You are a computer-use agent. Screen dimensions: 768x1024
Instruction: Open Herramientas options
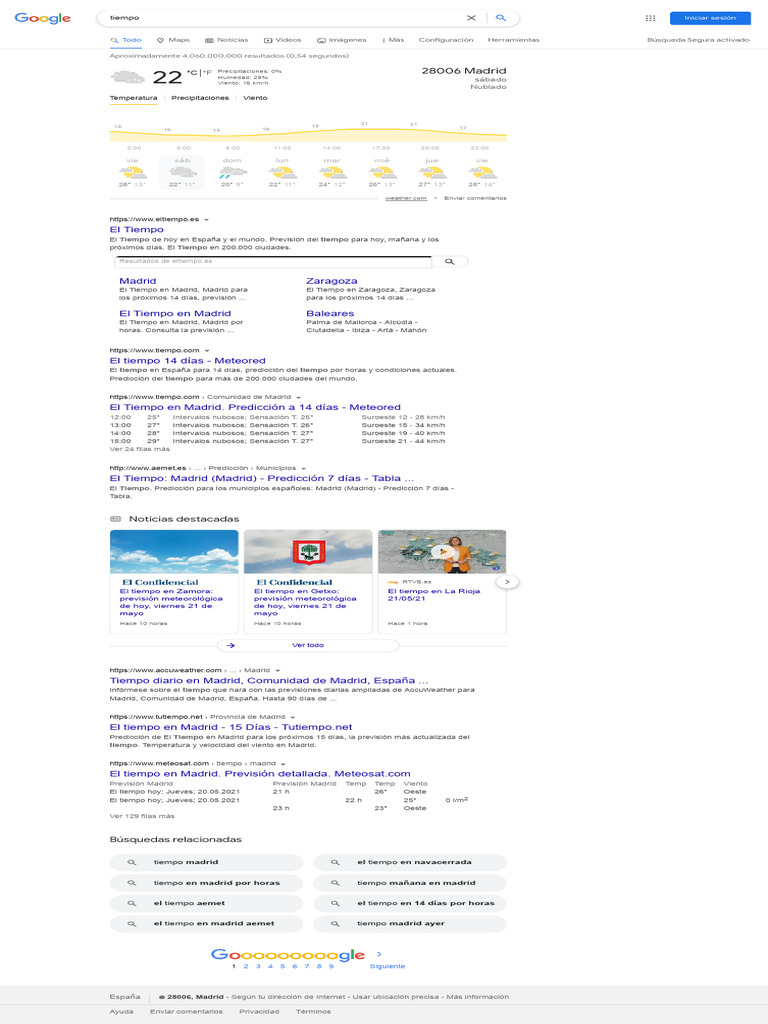point(514,40)
